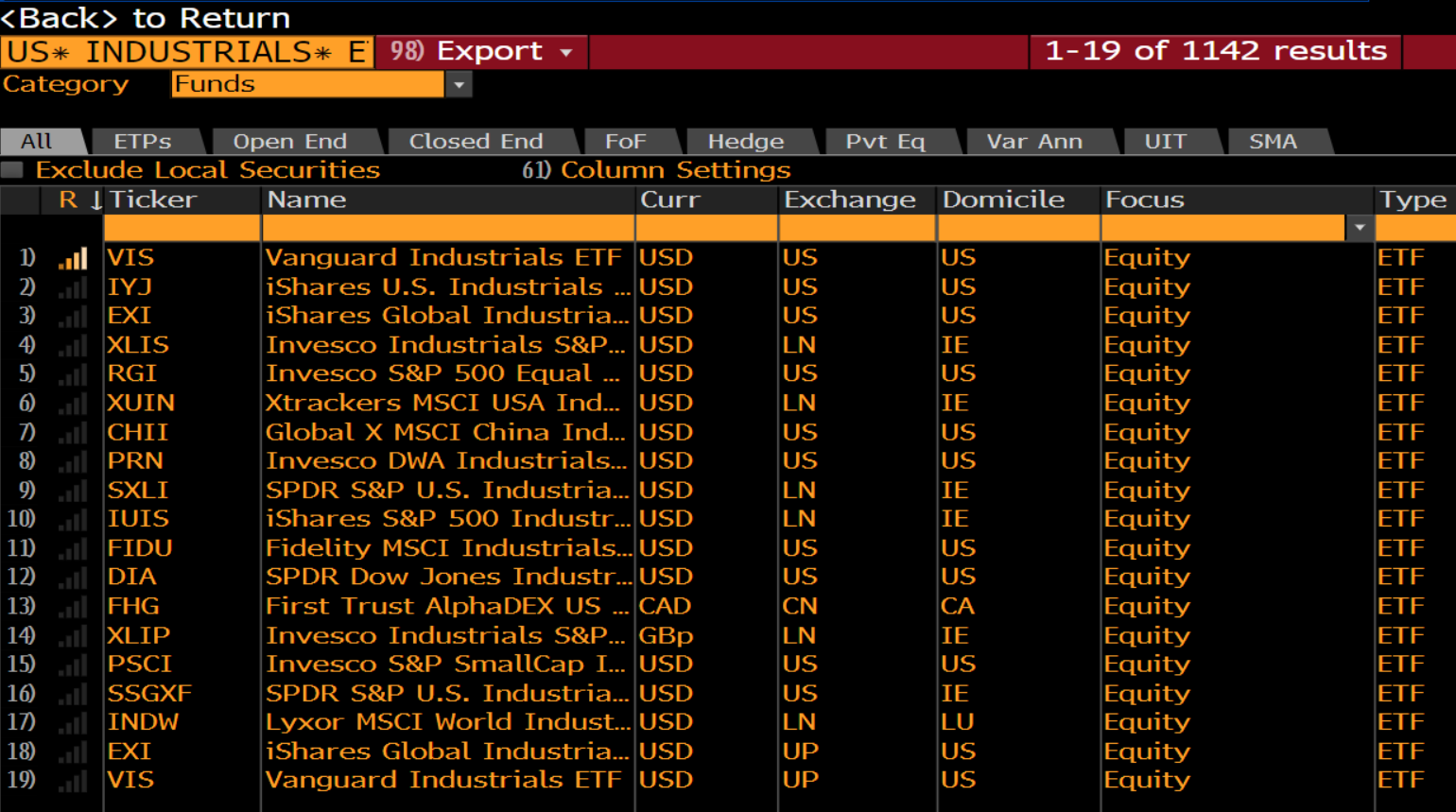The image size is (1456, 812).
Task: Click relevance bars icon for INDW row
Action: click(x=73, y=723)
